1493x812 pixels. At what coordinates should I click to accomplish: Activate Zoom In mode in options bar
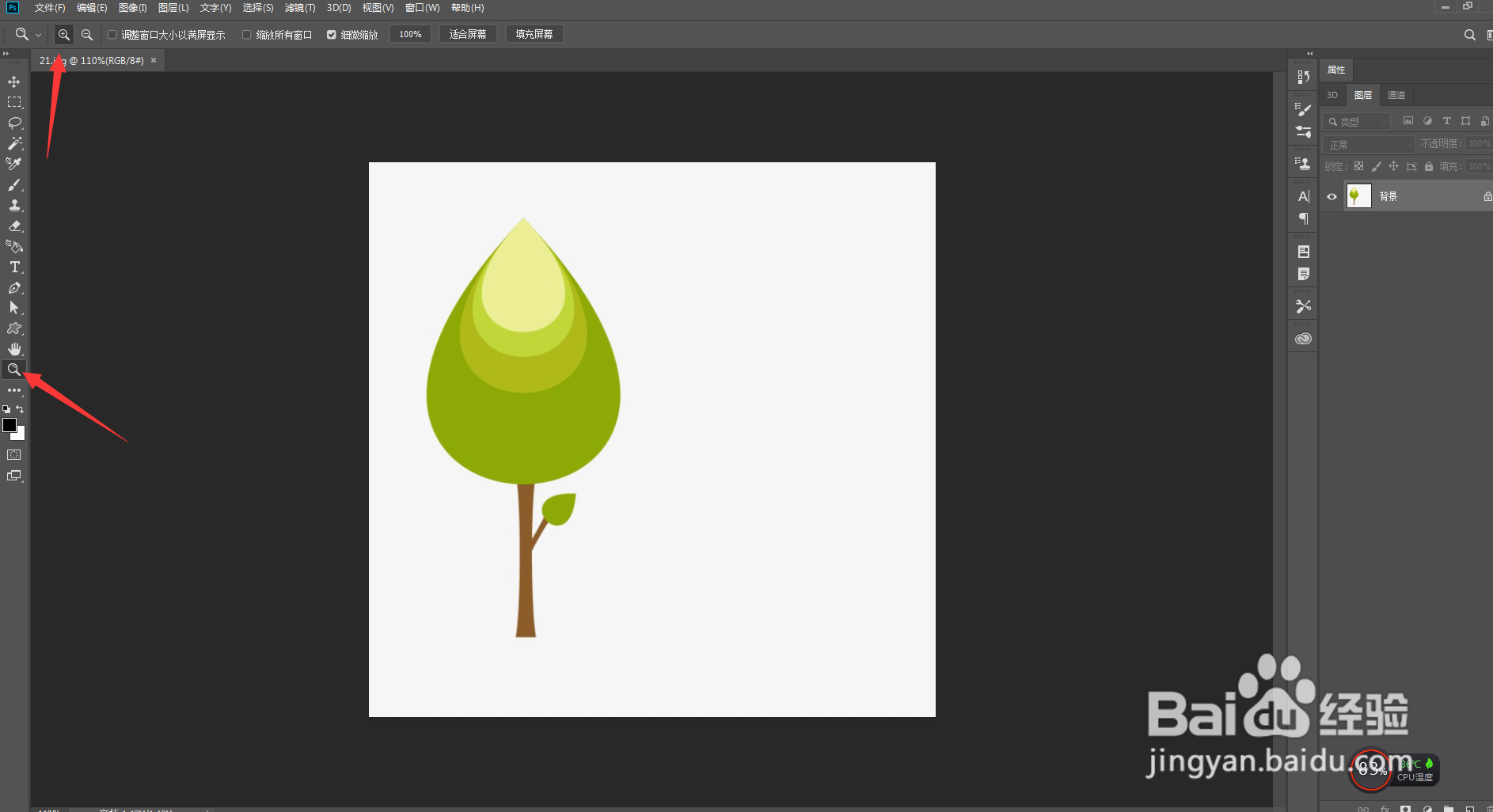pyautogui.click(x=64, y=35)
